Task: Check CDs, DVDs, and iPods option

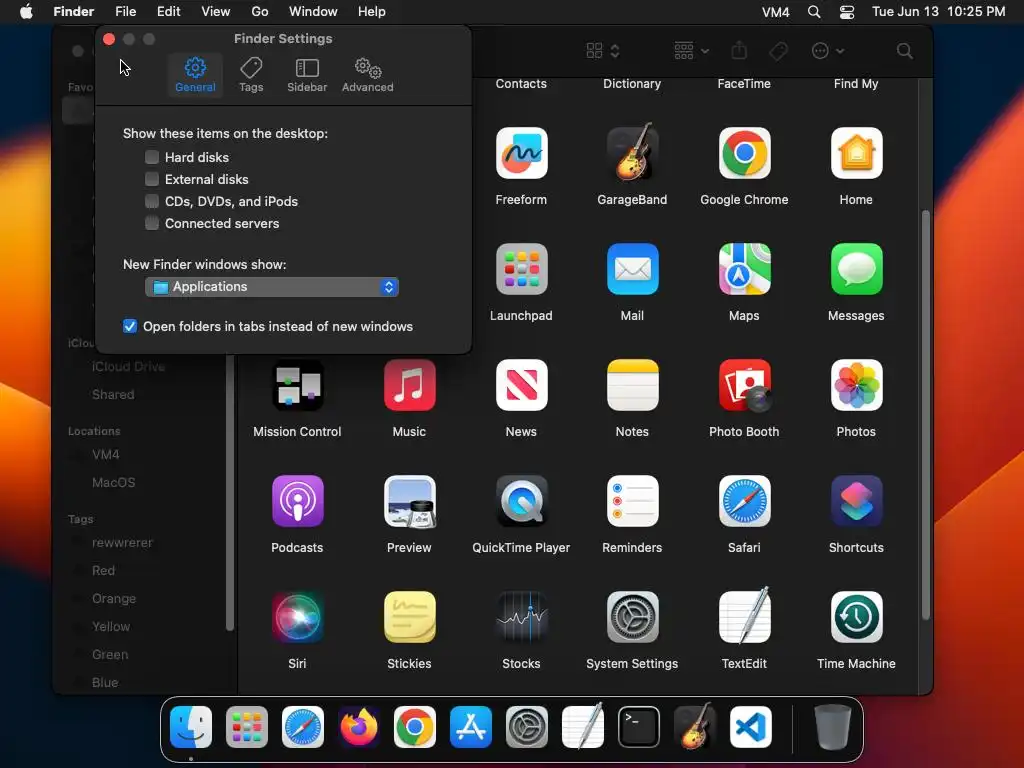Action: tap(152, 201)
